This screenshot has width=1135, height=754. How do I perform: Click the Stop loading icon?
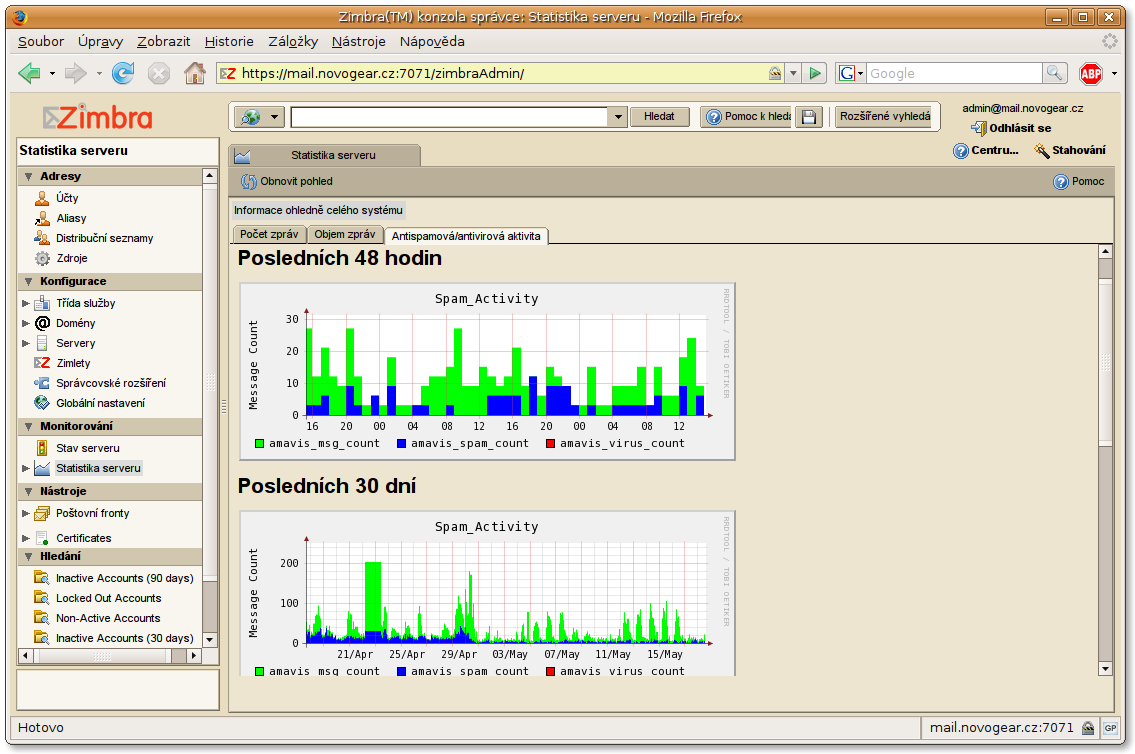tap(159, 73)
